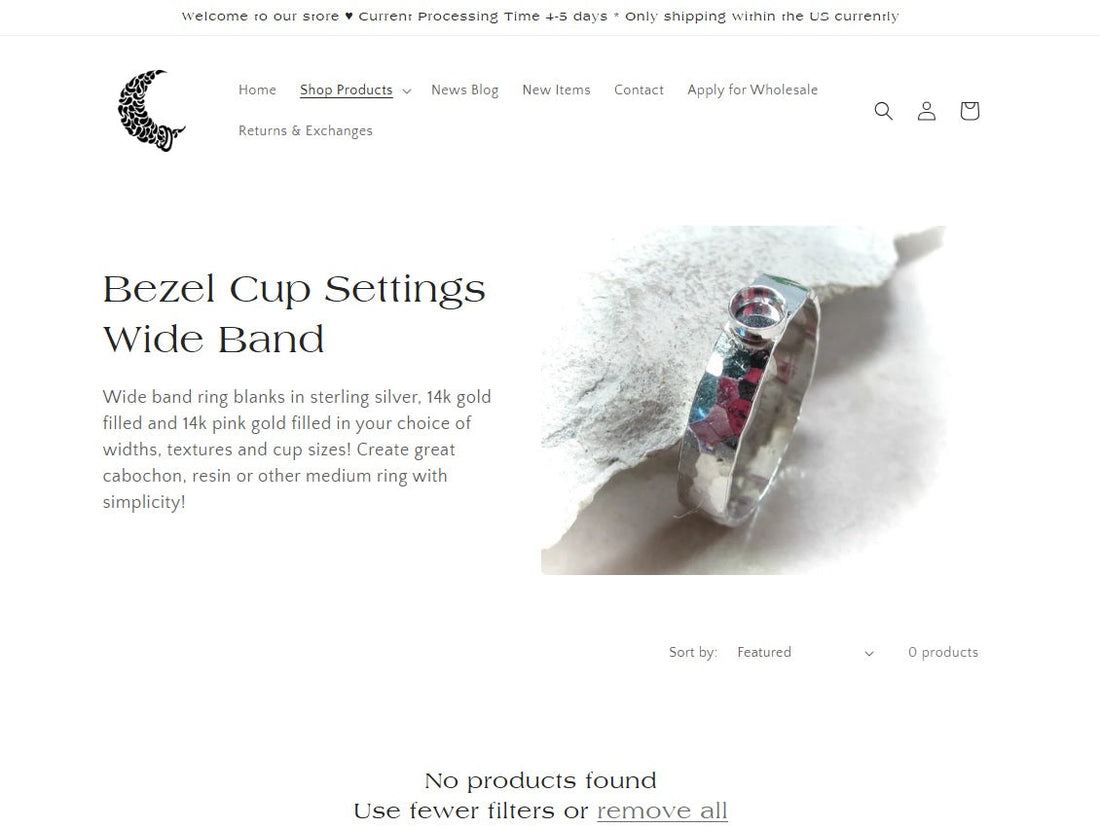This screenshot has width=1100, height=828.
Task: Click the Bezel Cup Settings heading
Action: (x=294, y=314)
